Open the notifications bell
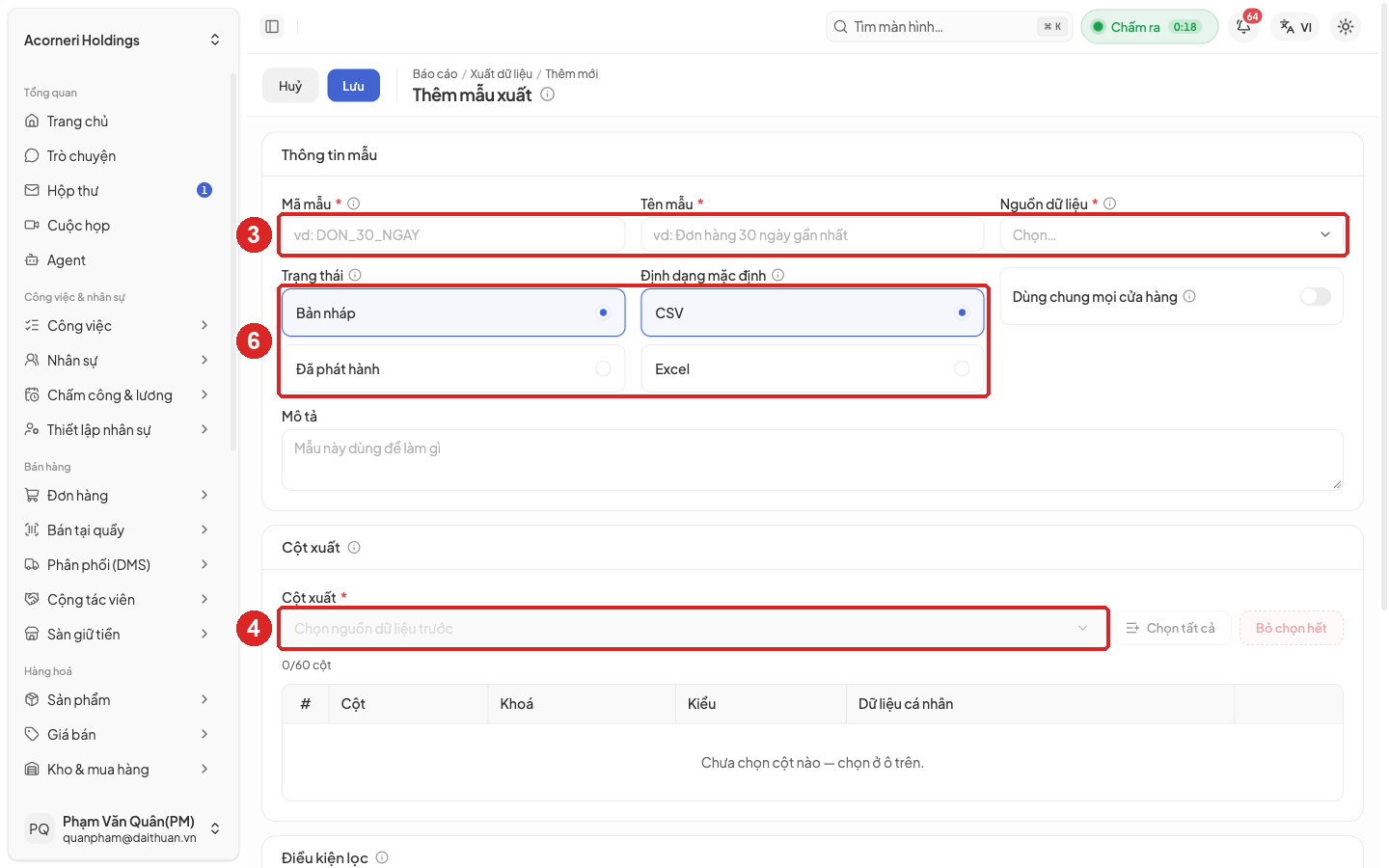Screen dimensions: 1389x868 (1244, 27)
